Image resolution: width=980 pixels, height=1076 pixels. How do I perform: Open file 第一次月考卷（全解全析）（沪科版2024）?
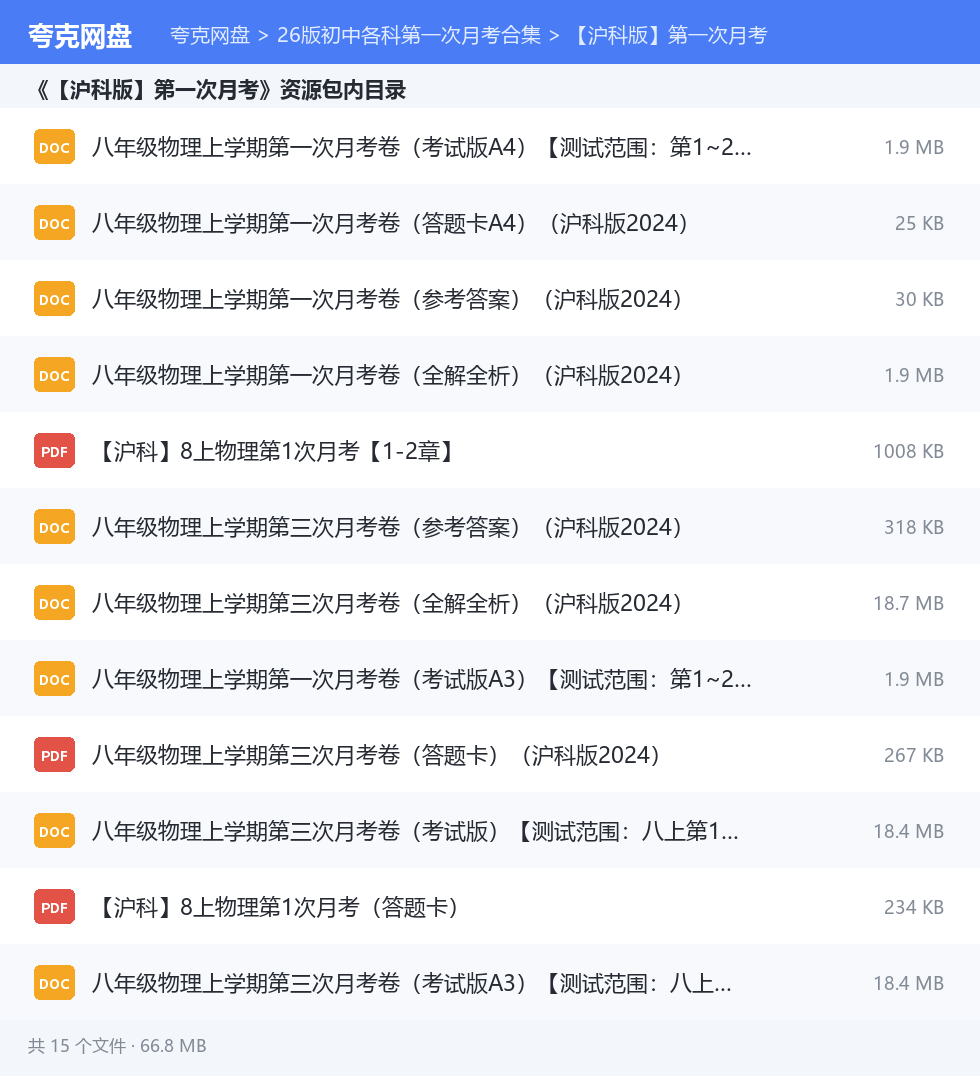point(387,375)
